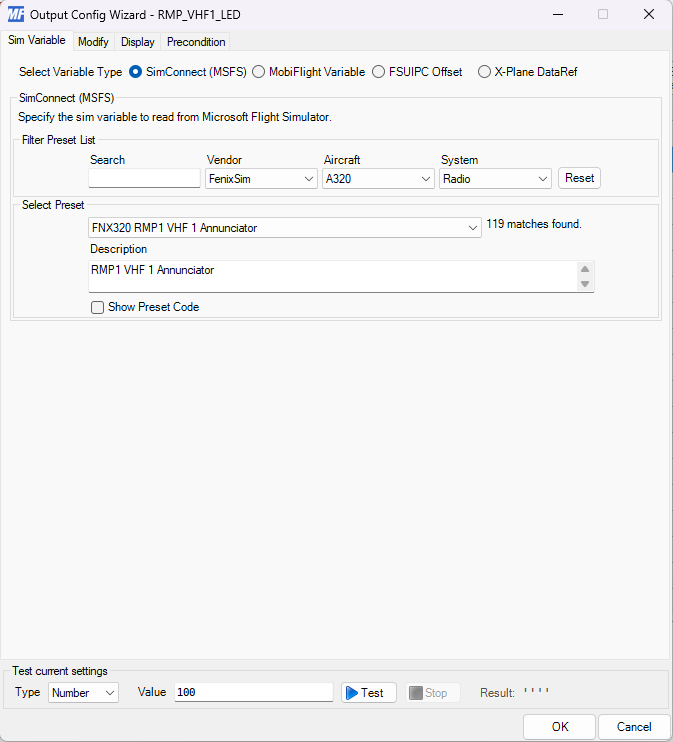The image size is (673, 742).
Task: Open the Vendor dropdown showing FenixSim
Action: pyautogui.click(x=261, y=179)
